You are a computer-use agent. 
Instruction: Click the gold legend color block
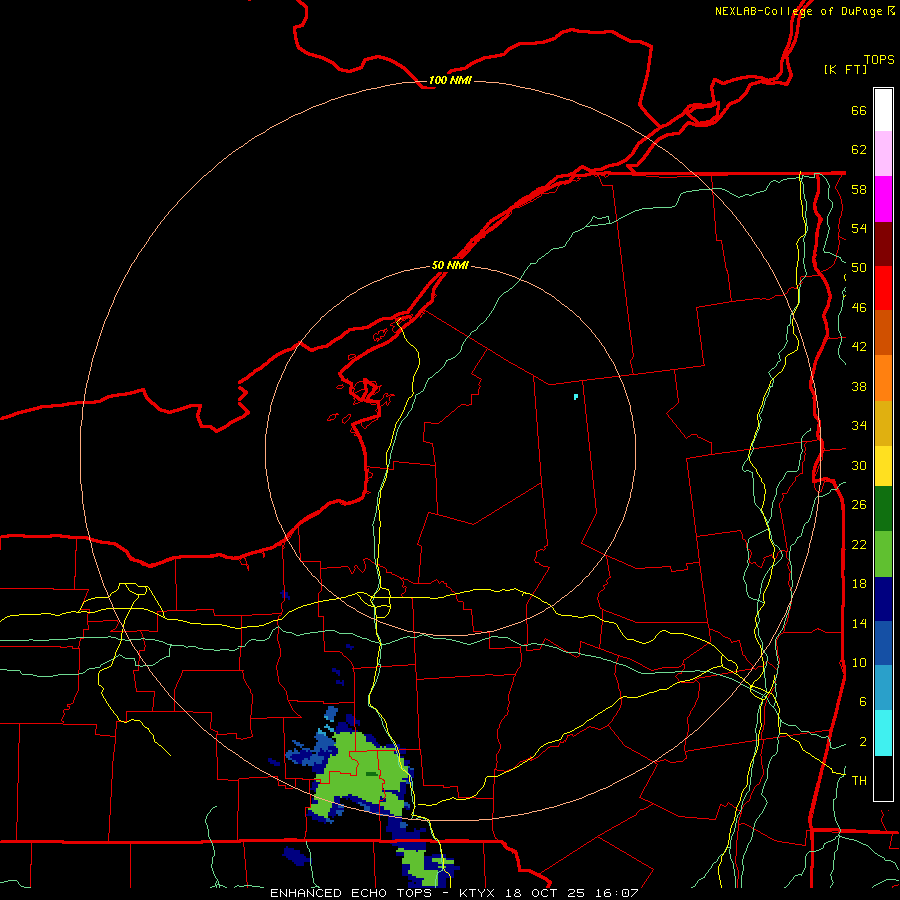pos(883,423)
